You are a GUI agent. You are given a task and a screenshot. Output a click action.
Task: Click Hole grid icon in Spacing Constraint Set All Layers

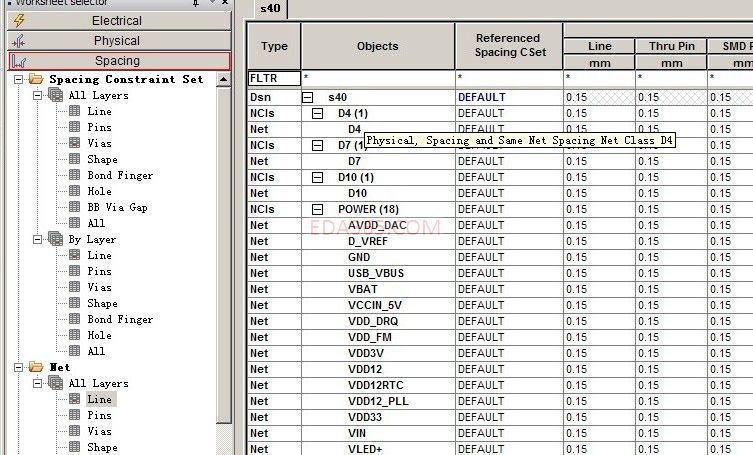pyautogui.click(x=74, y=191)
